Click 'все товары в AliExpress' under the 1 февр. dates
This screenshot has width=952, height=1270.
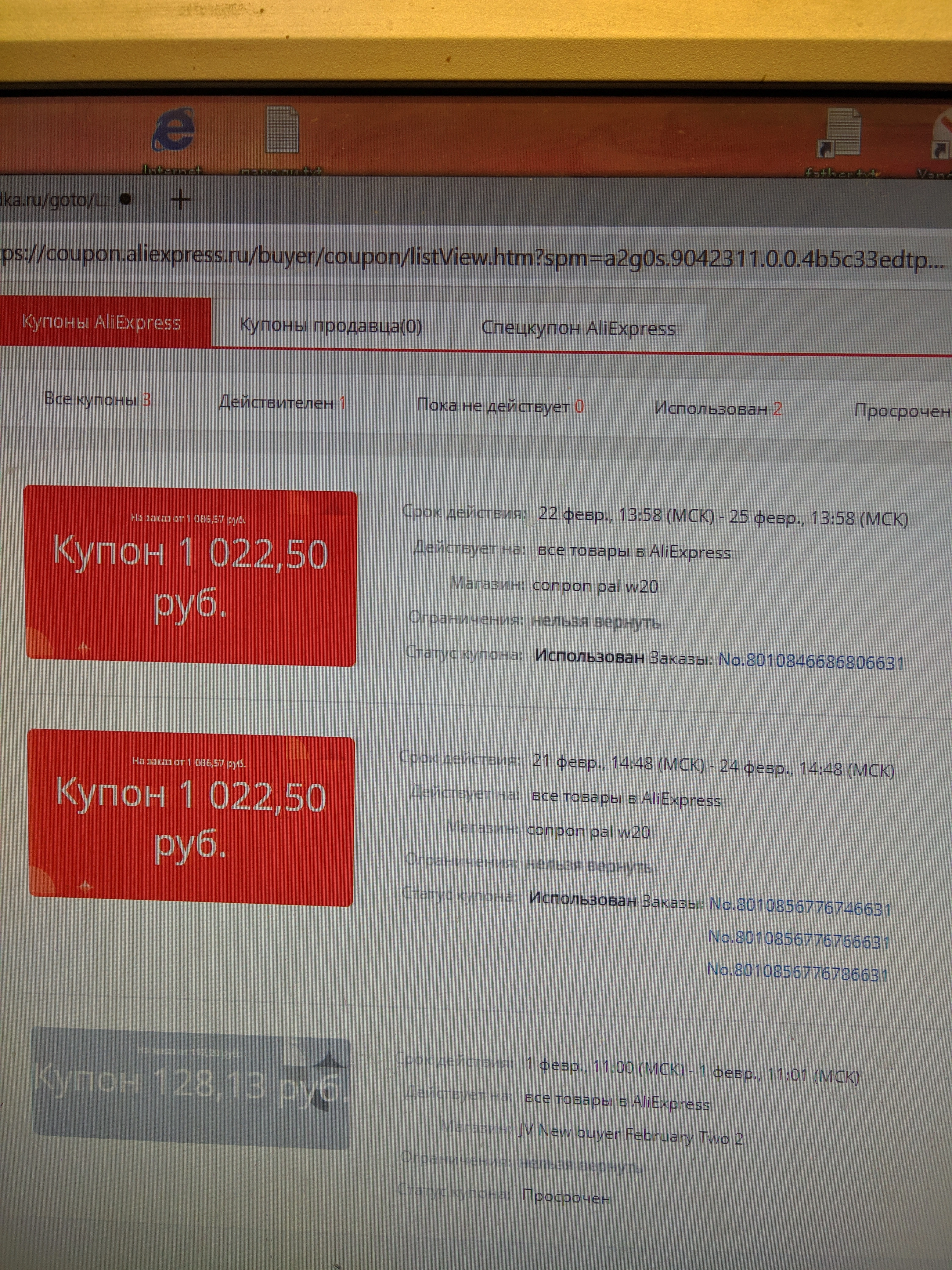point(618,1101)
